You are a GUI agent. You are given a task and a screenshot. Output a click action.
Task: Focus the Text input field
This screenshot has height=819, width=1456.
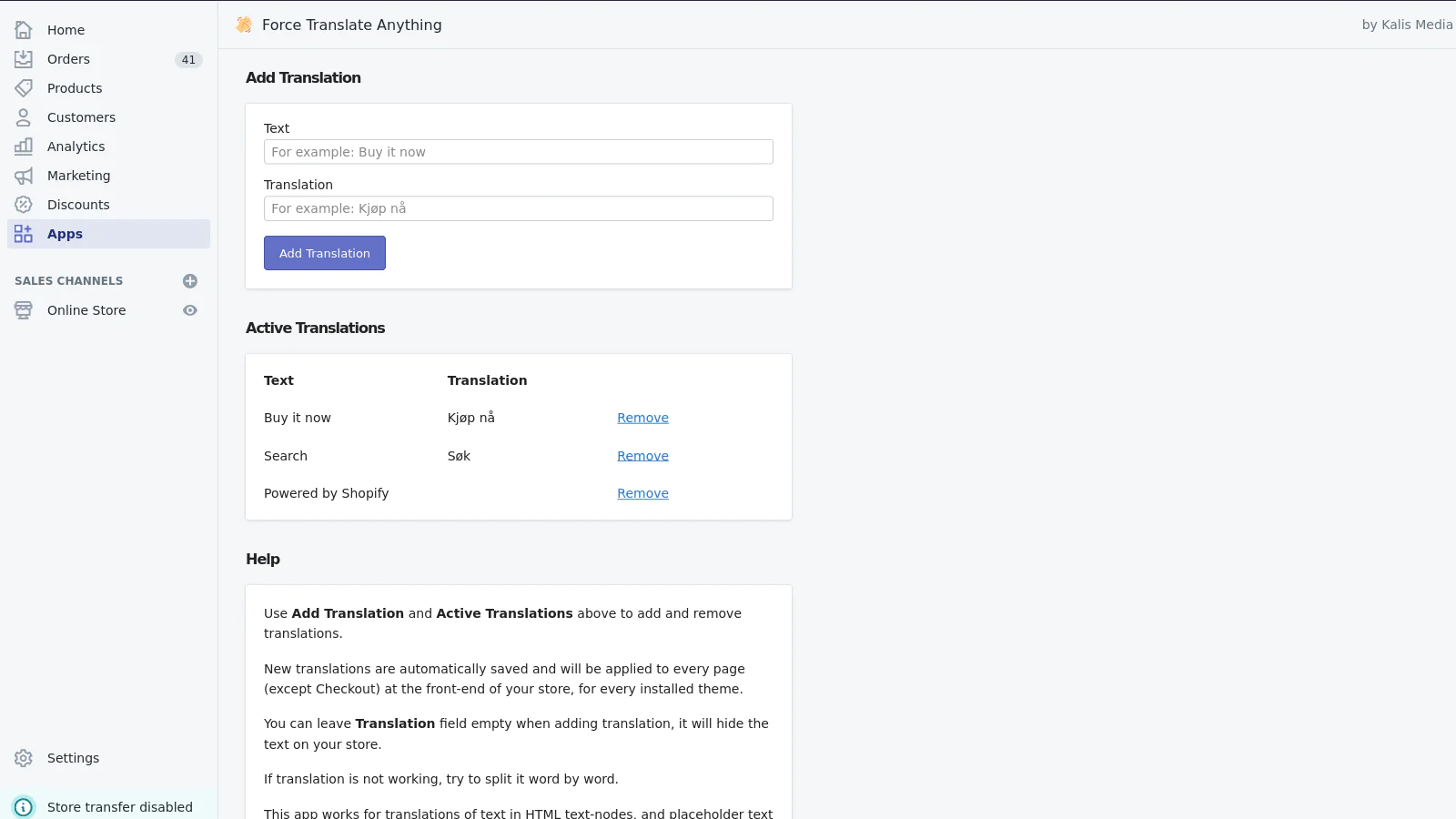coord(519,152)
